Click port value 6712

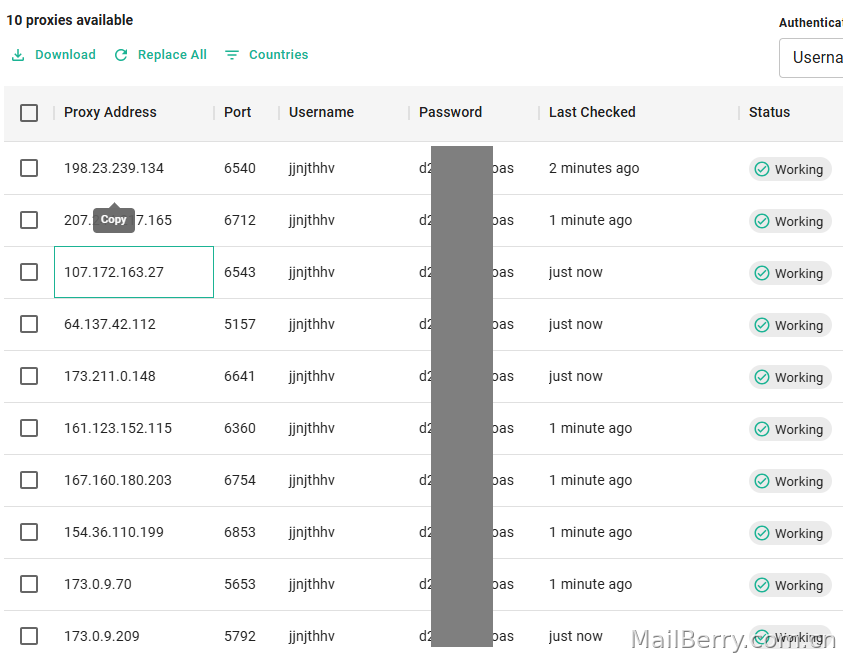[x=240, y=220]
